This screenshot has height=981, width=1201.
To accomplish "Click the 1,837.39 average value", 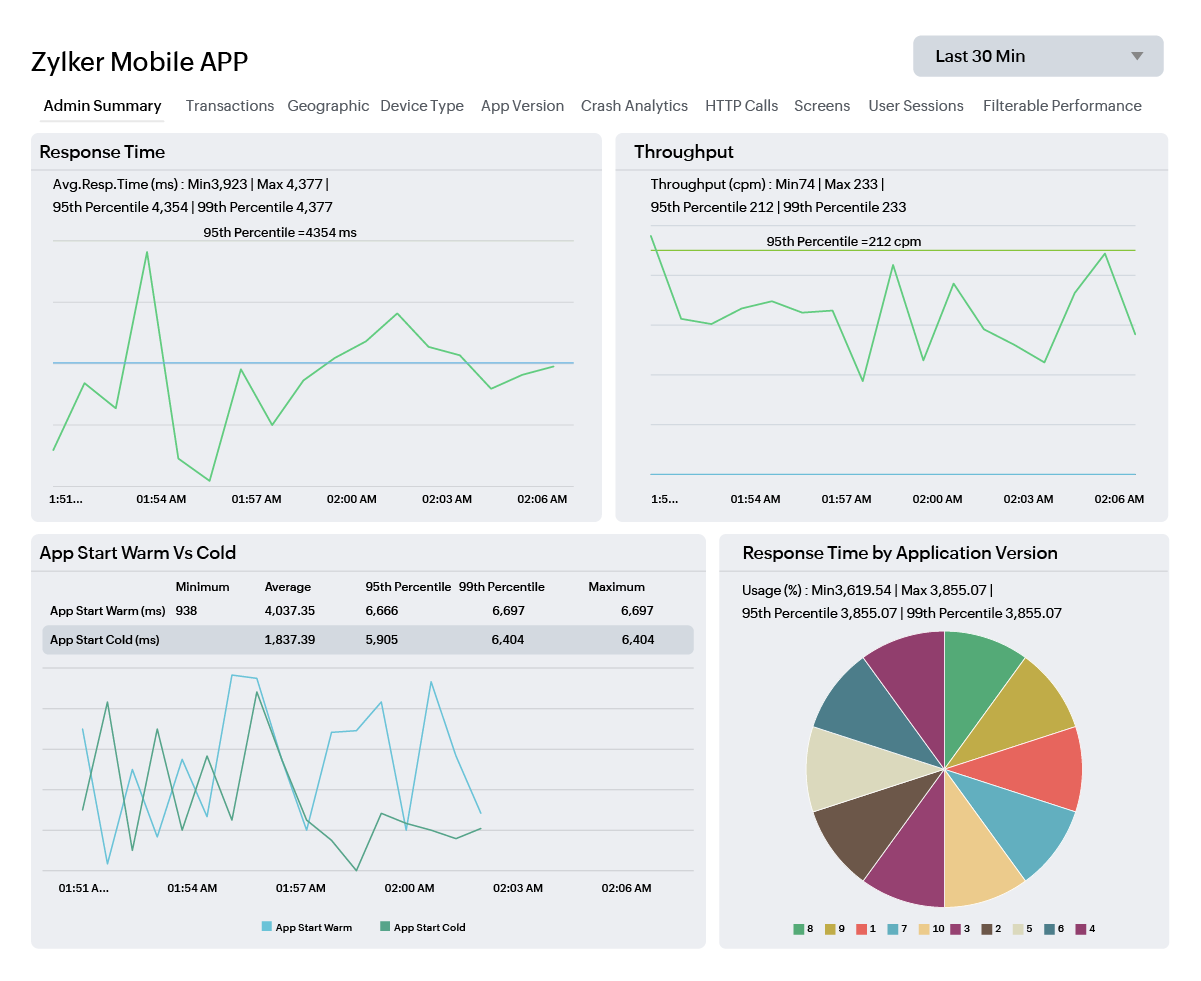I will pyautogui.click(x=290, y=640).
